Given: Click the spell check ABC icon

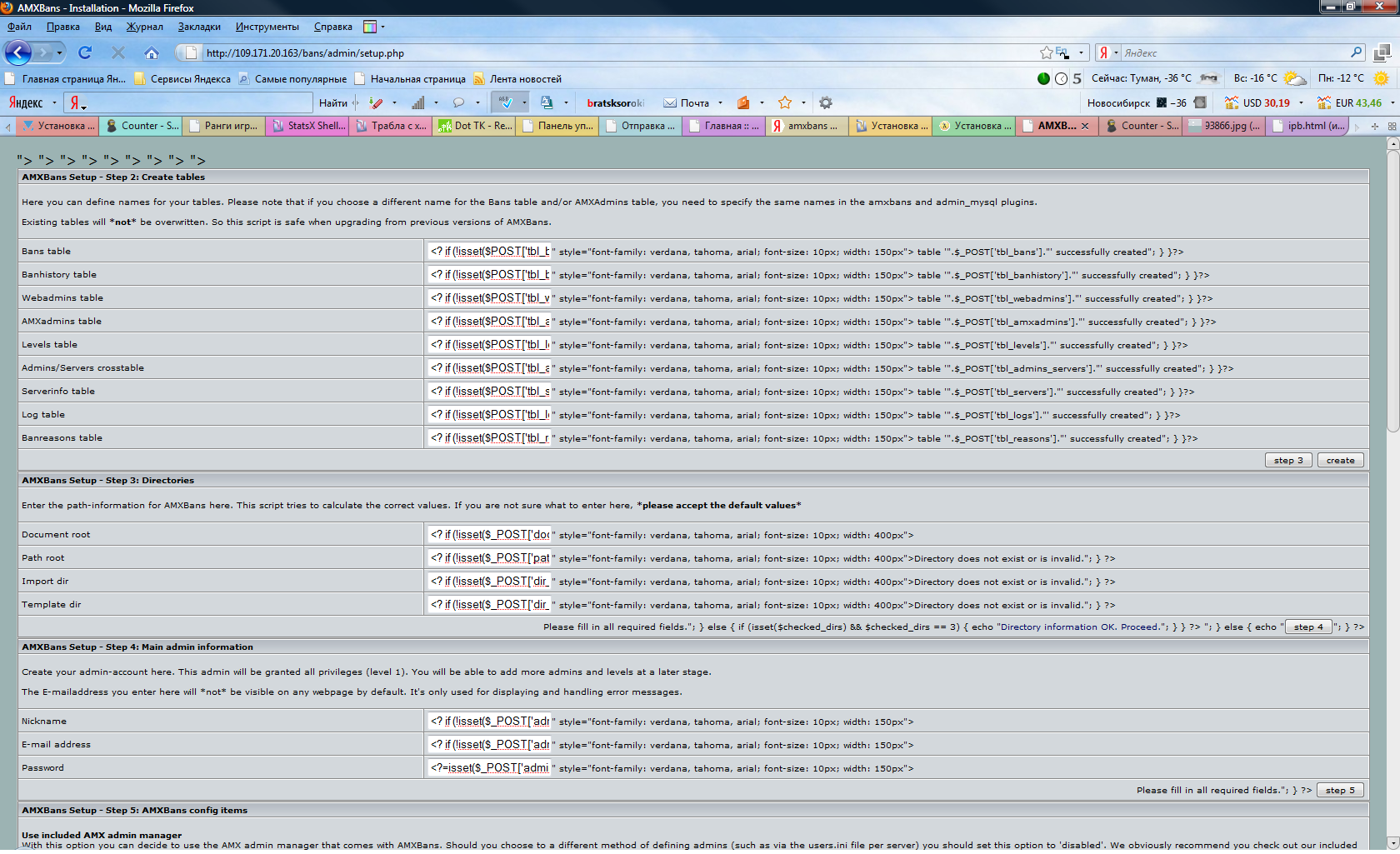Looking at the screenshot, I should tap(505, 102).
